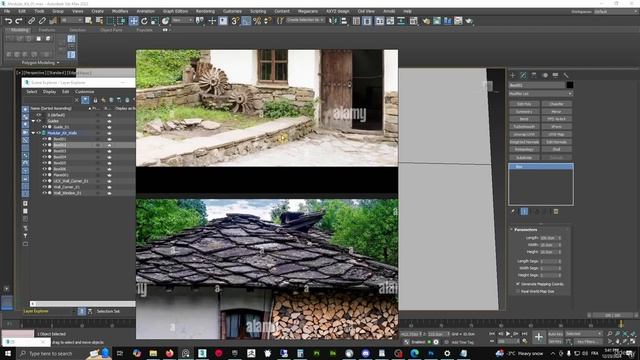Activate the Unlink Selection tool
This screenshot has width=640, height=360.
42,21
